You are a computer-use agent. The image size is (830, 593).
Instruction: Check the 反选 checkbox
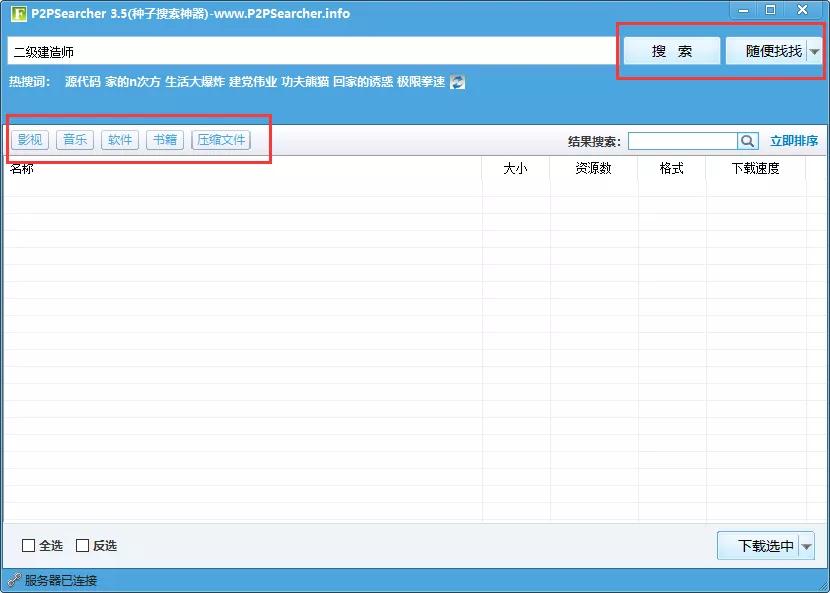(82, 545)
